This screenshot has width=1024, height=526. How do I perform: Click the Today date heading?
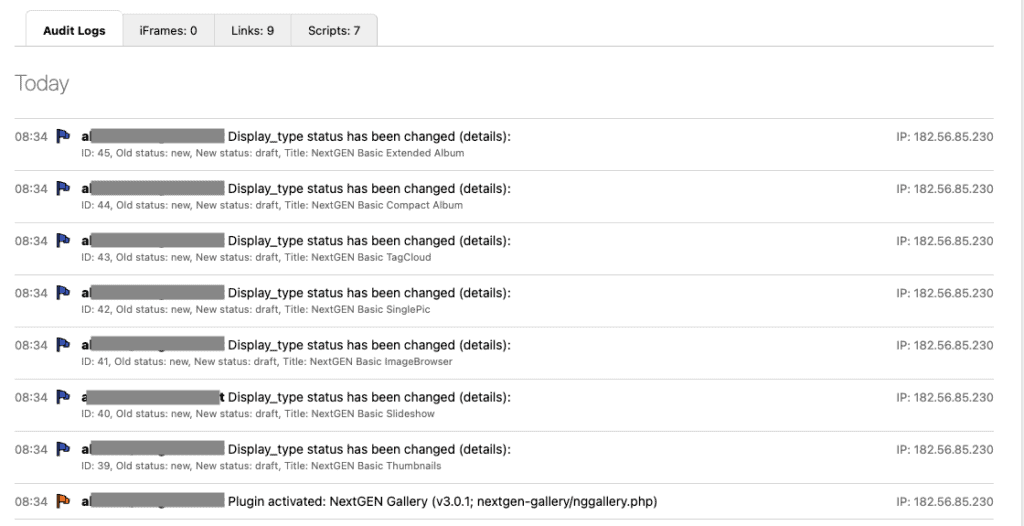[42, 84]
